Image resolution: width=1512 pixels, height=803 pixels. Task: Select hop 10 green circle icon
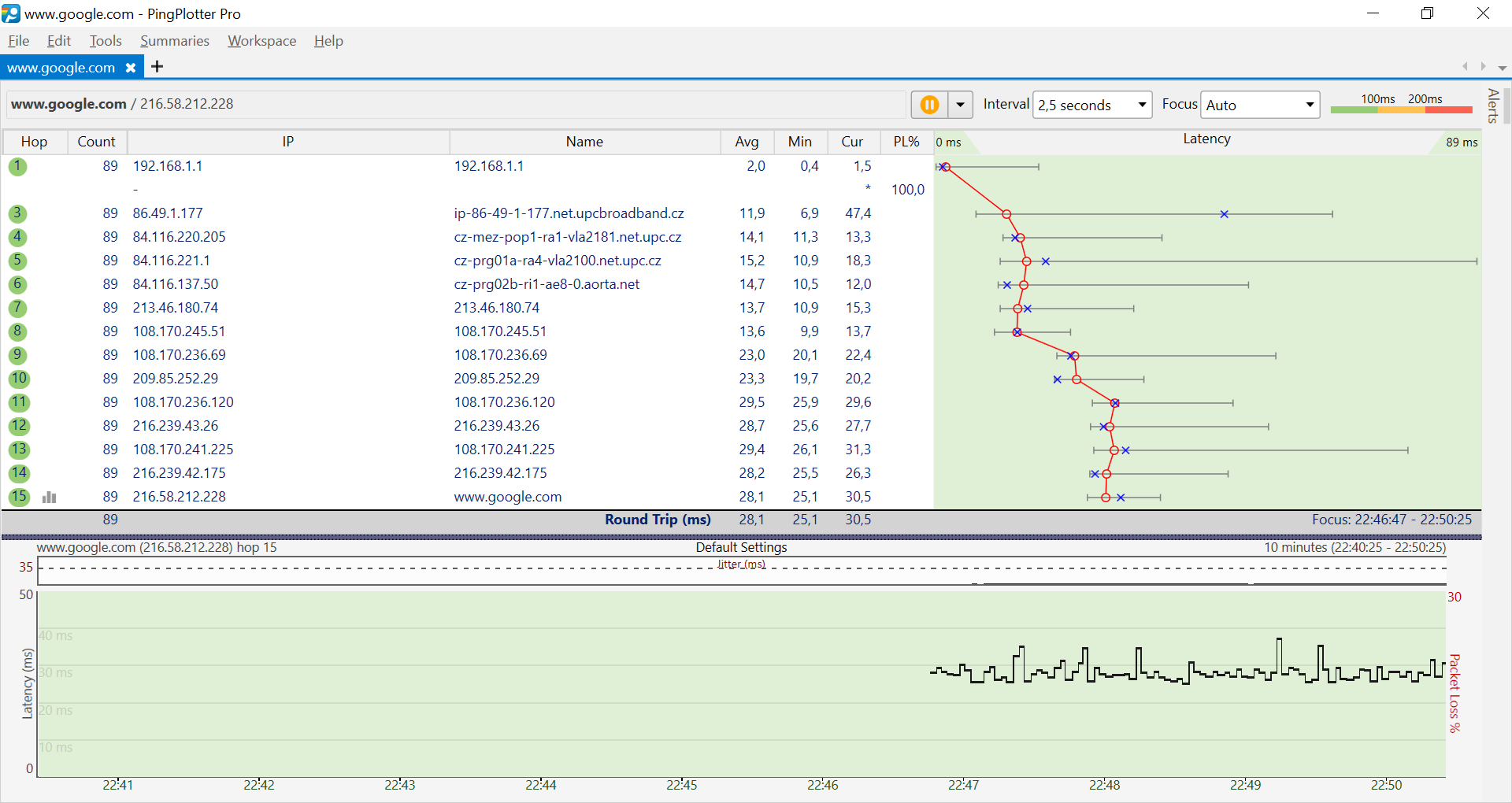click(x=19, y=379)
